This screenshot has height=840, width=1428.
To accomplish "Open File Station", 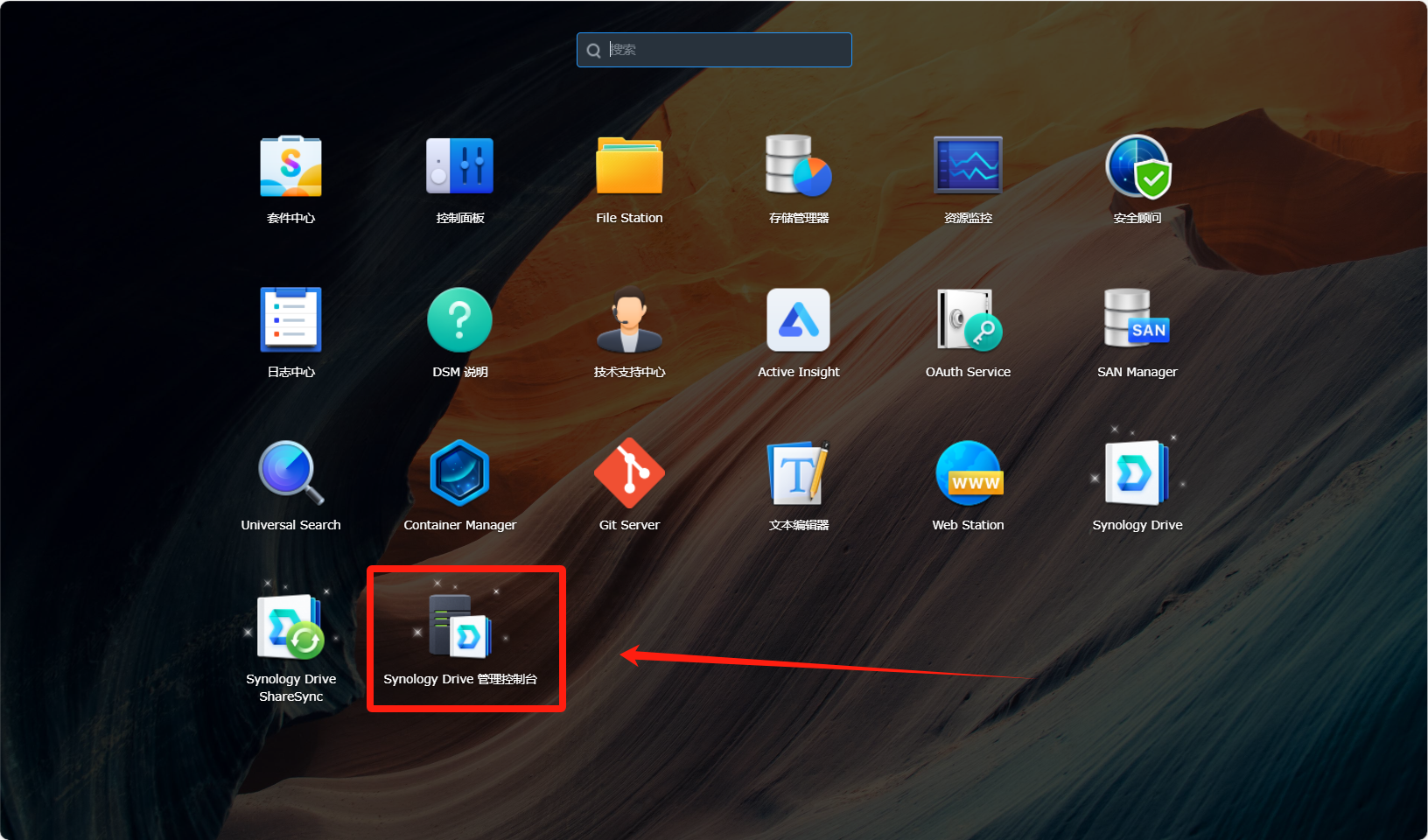I will pyautogui.click(x=629, y=167).
